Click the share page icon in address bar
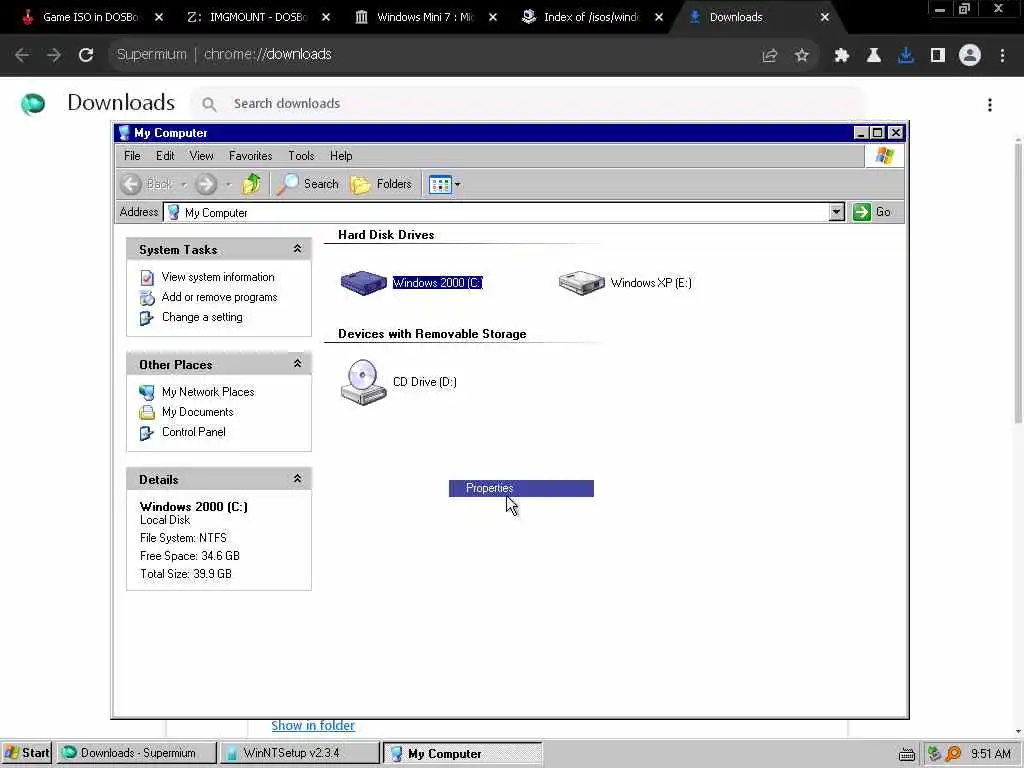Image resolution: width=1024 pixels, height=768 pixels. [x=770, y=56]
